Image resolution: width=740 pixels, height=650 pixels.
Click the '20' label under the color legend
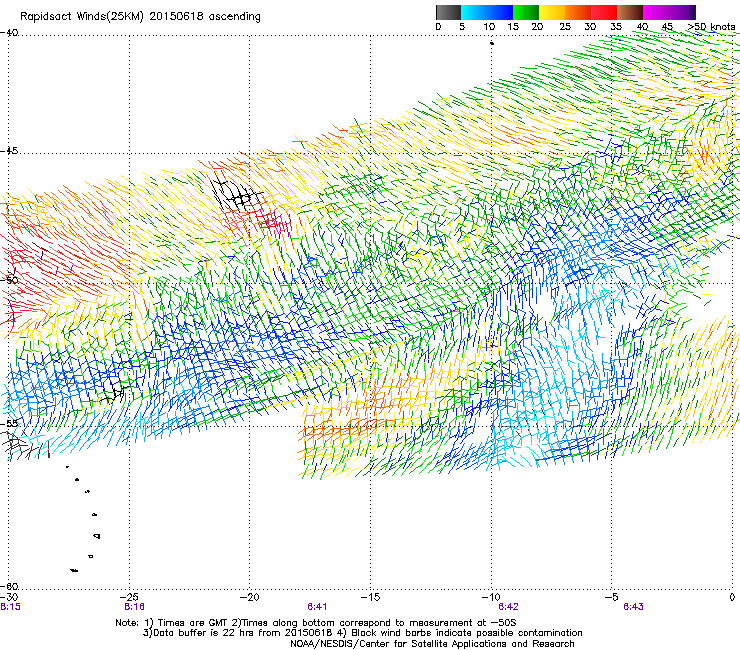pos(537,27)
